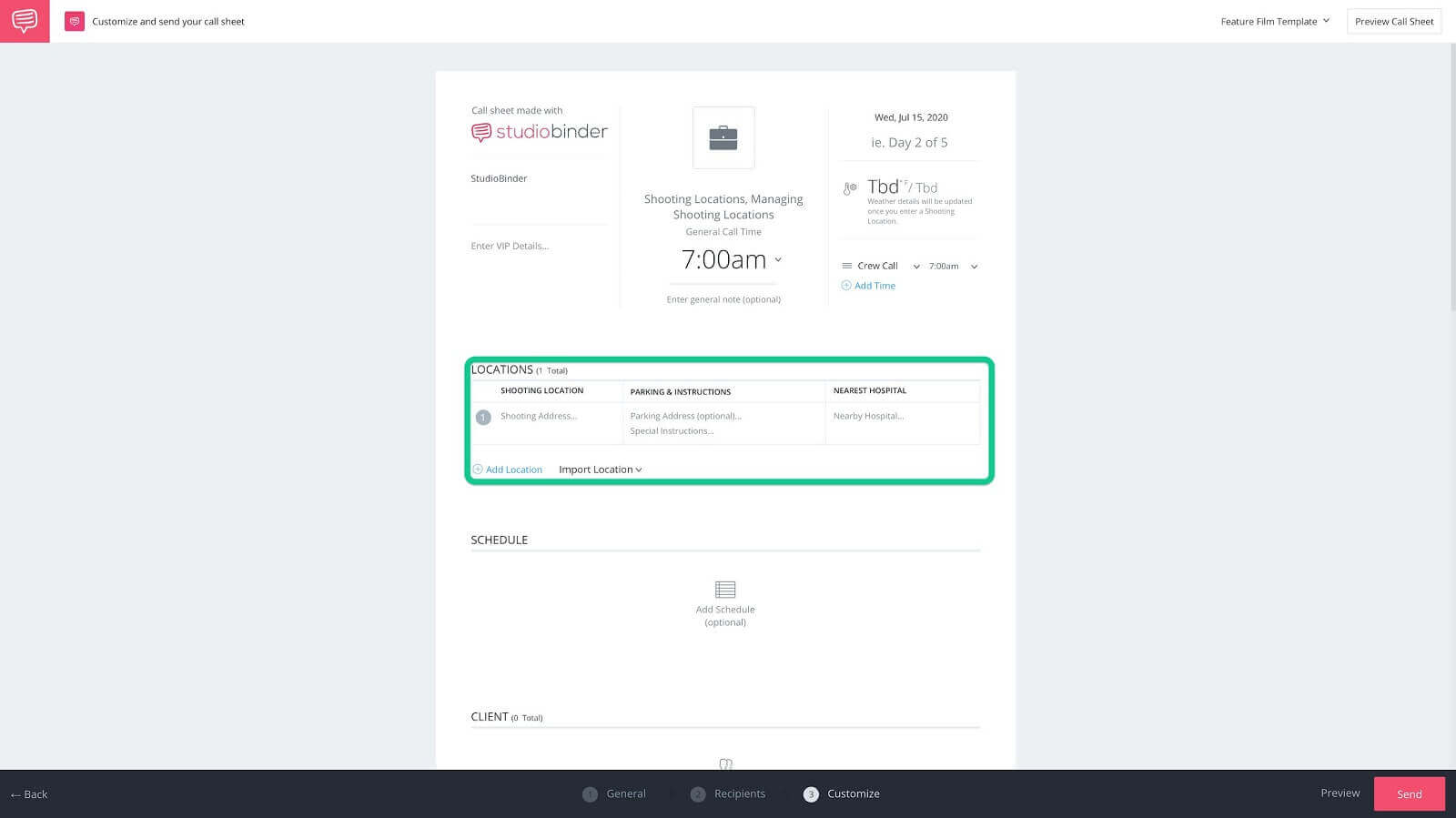Click the Enter VIP Details field
Viewport: 1456px width, 818px height.
[x=510, y=246]
